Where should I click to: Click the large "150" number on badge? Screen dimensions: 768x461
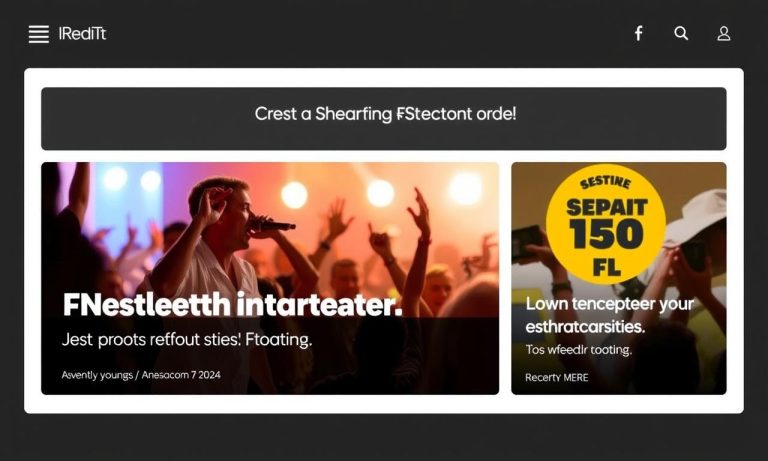coord(606,234)
